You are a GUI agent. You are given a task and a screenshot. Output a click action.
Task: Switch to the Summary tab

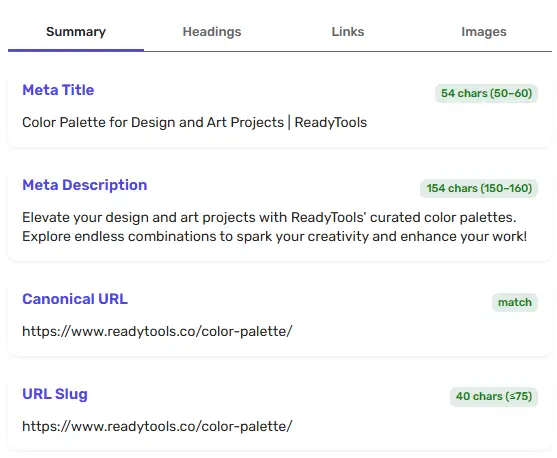point(76,32)
